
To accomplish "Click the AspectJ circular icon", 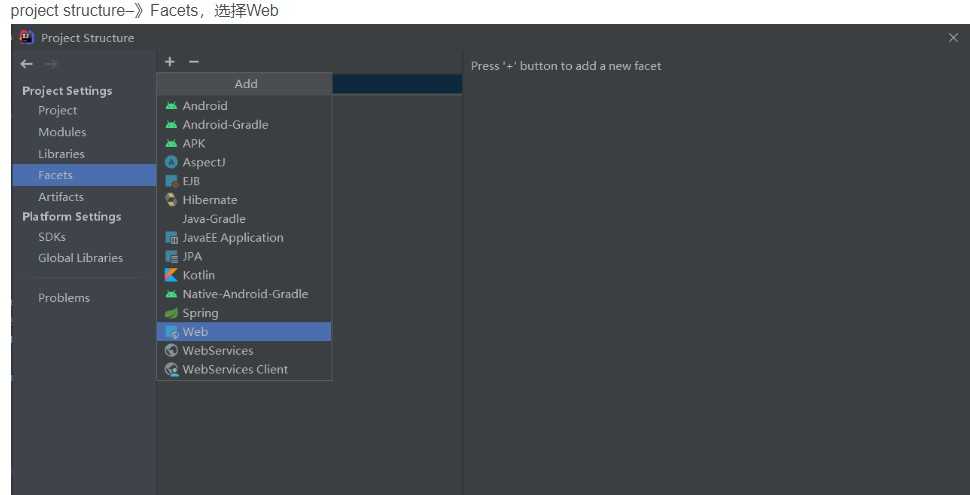I will point(171,162).
